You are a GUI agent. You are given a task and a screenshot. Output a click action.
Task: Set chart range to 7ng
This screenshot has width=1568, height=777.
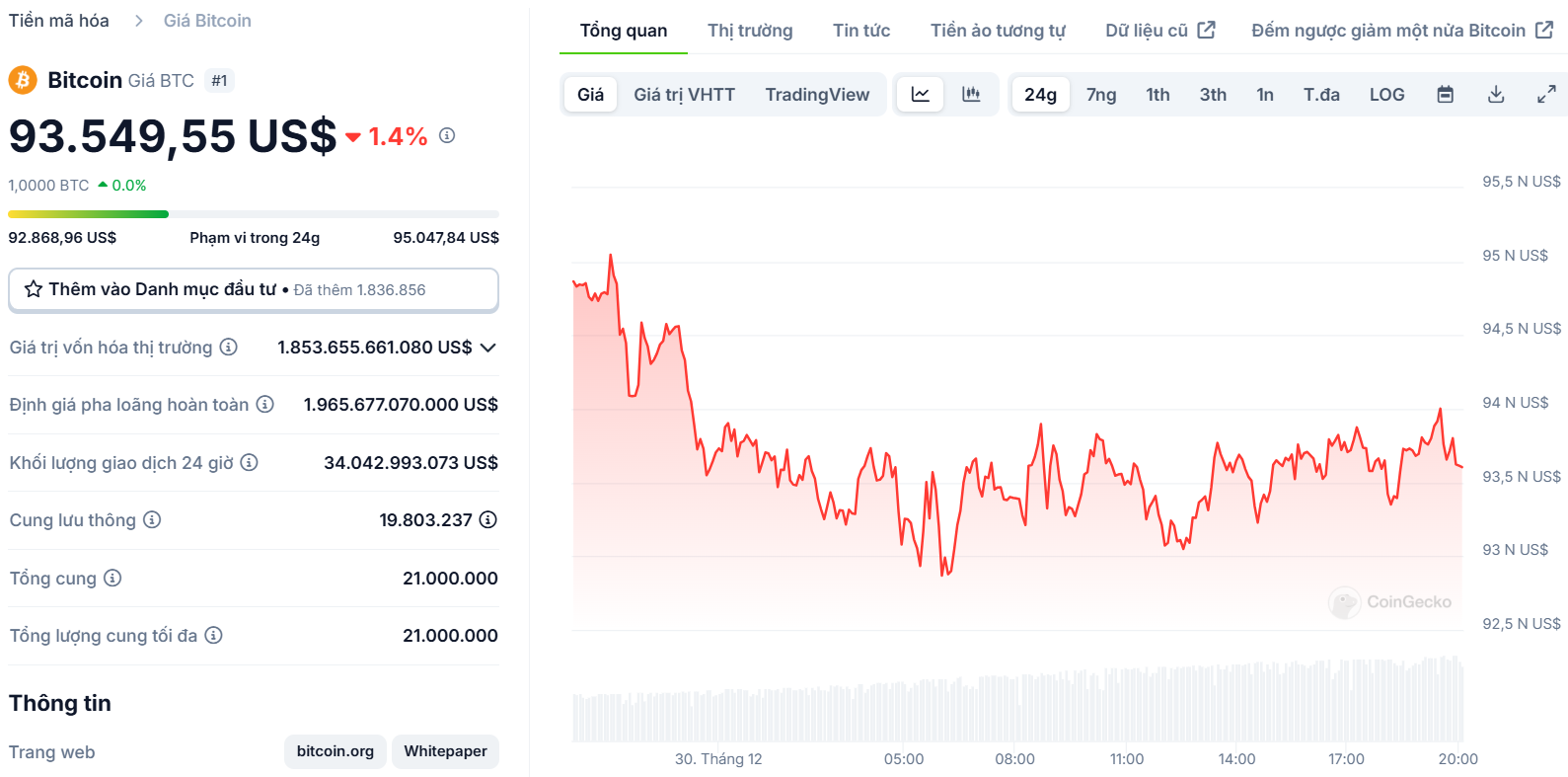point(1101,94)
